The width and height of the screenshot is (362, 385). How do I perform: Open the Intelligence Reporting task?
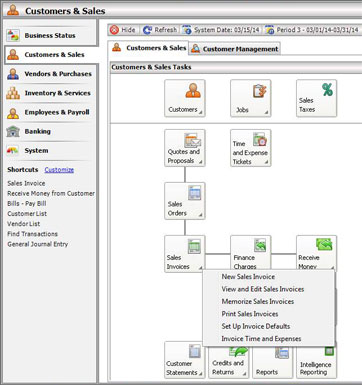pos(316,362)
